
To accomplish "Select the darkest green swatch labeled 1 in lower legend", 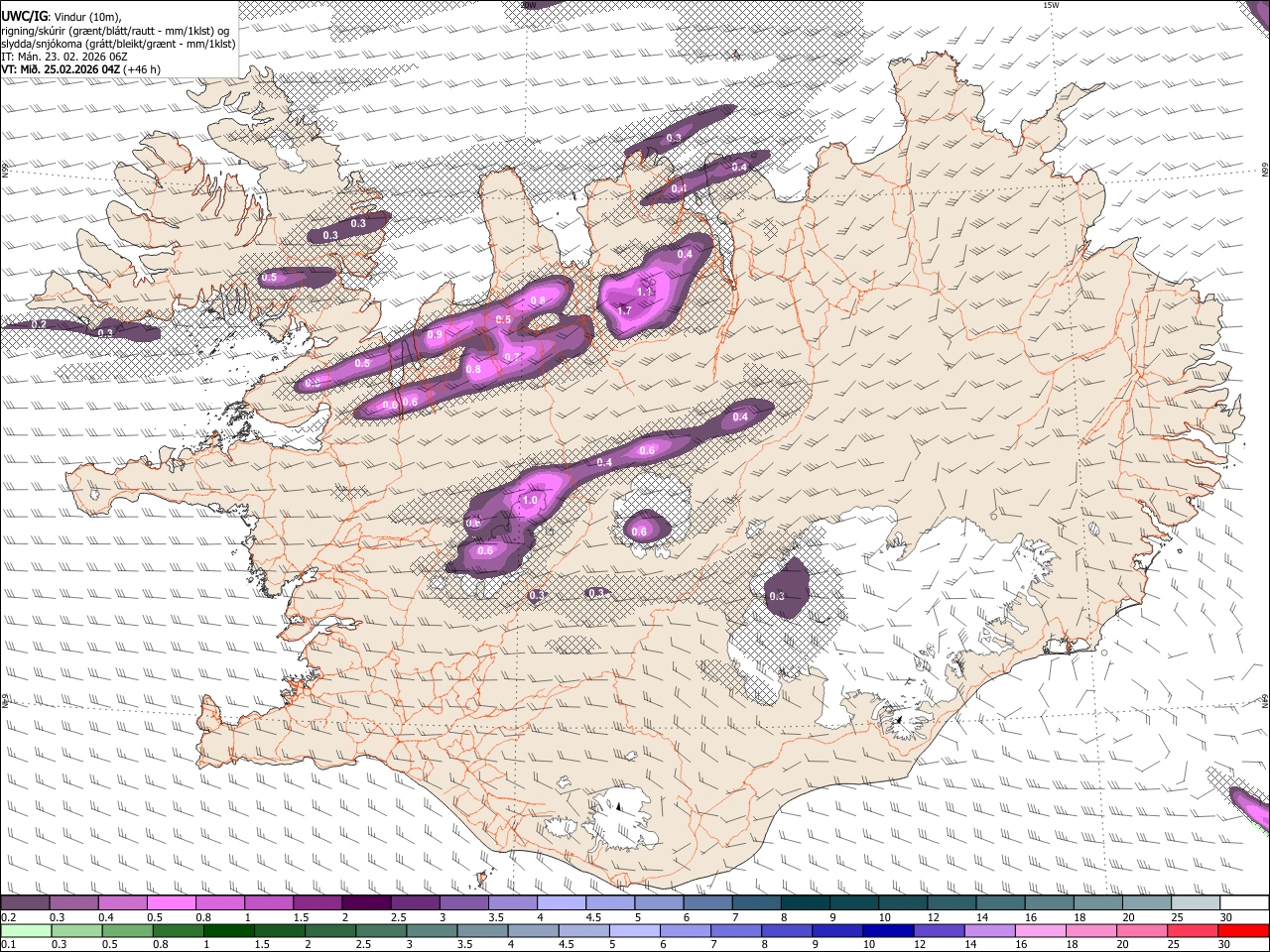I will click(x=229, y=930).
